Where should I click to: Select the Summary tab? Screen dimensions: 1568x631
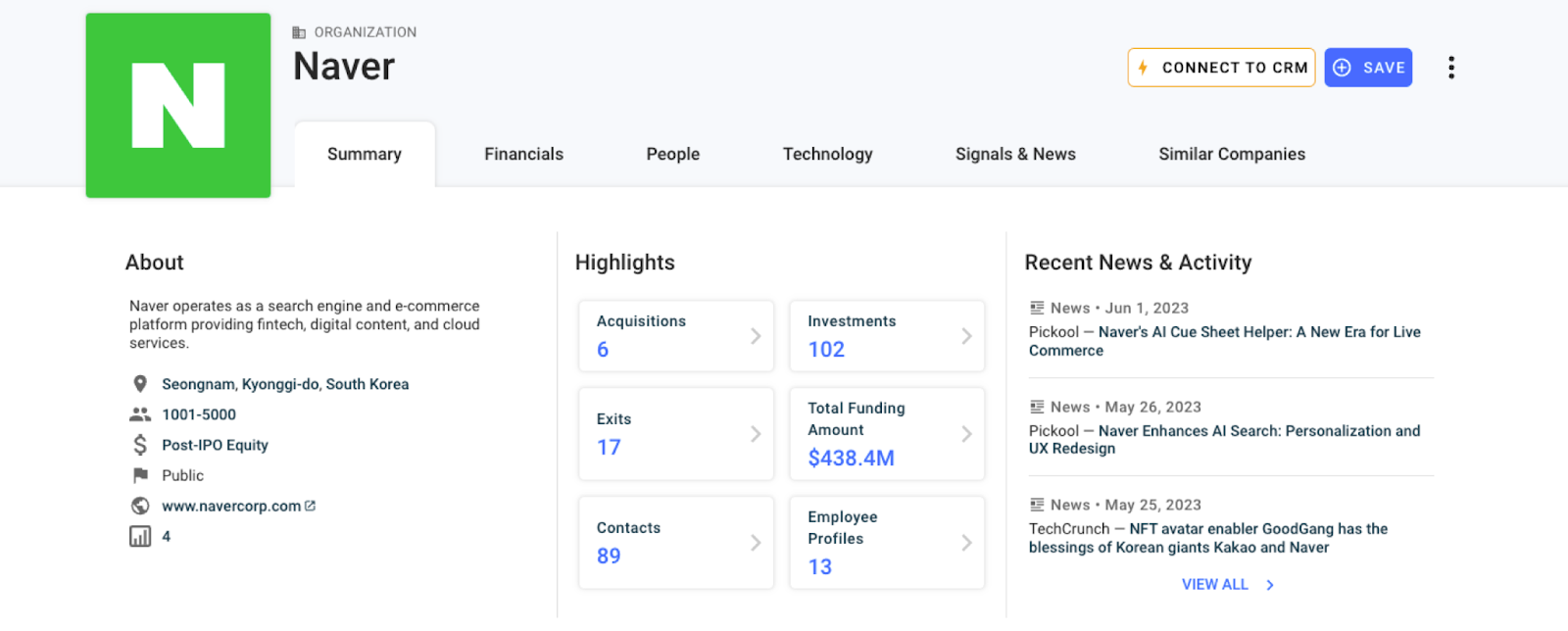[x=365, y=154]
